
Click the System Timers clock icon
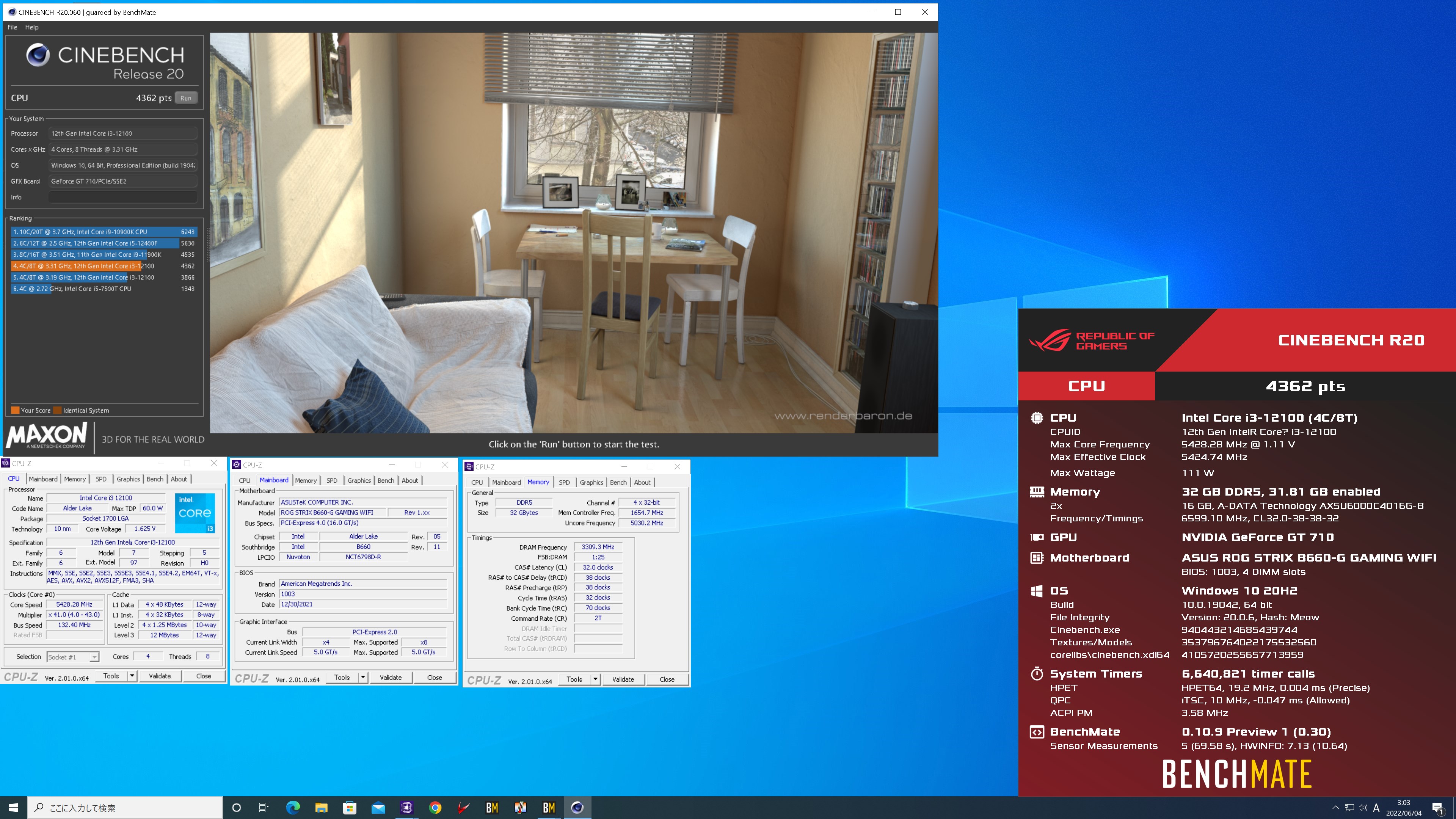tap(1037, 674)
